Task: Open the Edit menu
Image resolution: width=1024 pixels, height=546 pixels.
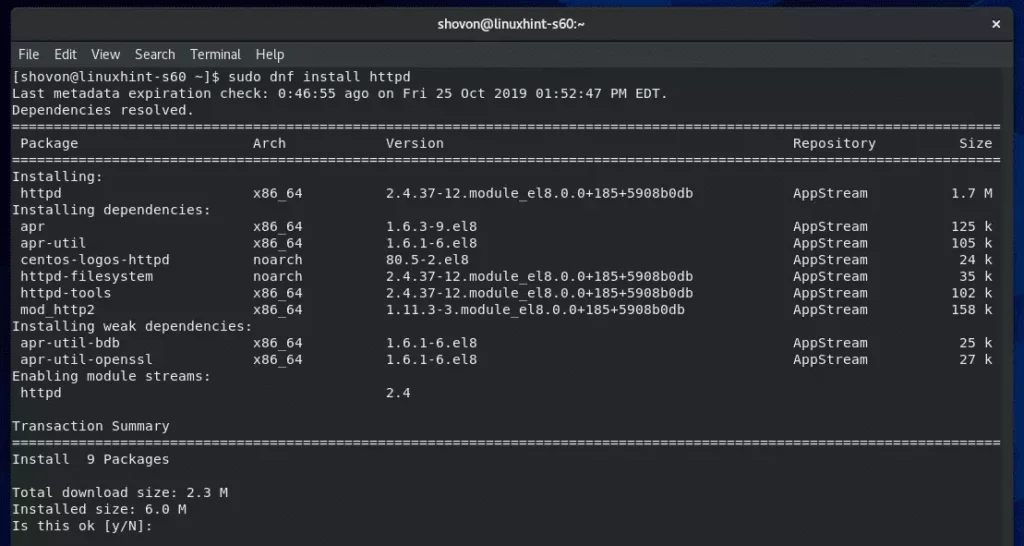Action: [65, 54]
